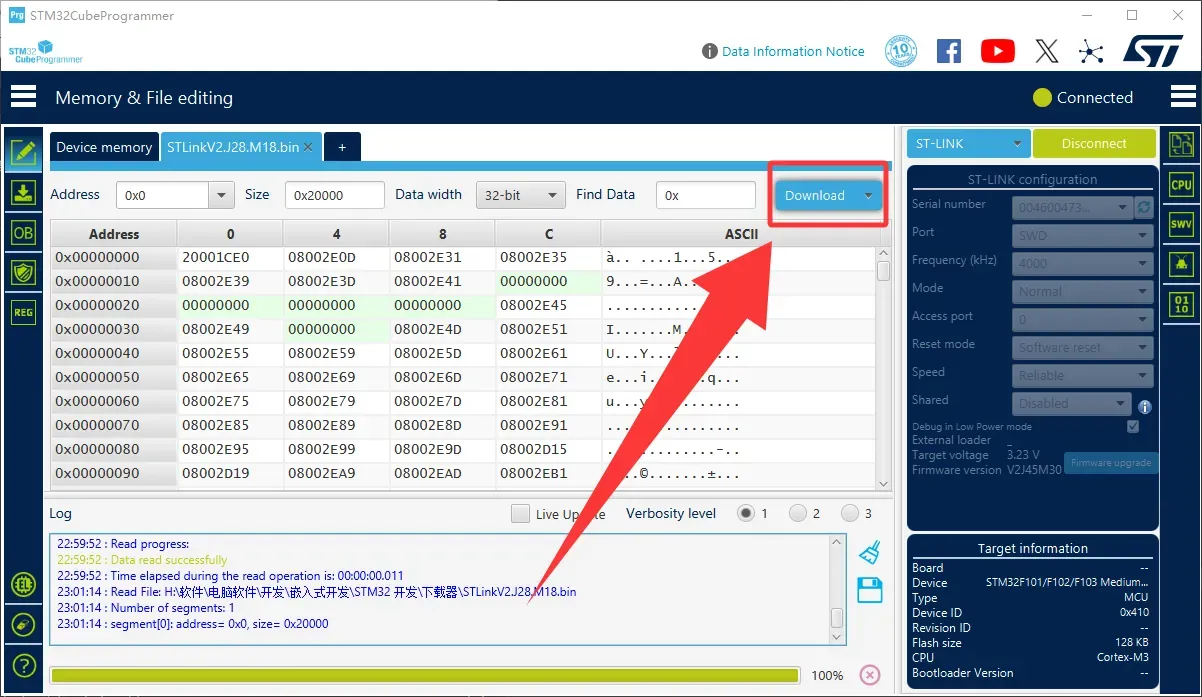The image size is (1202, 697).
Task: Switch to the Device memory tab
Action: click(x=104, y=147)
